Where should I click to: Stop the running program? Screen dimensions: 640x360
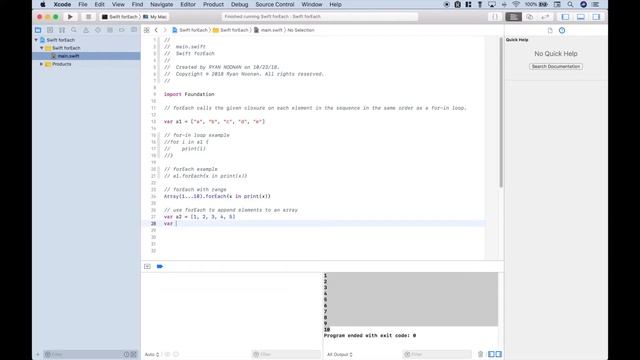click(x=88, y=17)
